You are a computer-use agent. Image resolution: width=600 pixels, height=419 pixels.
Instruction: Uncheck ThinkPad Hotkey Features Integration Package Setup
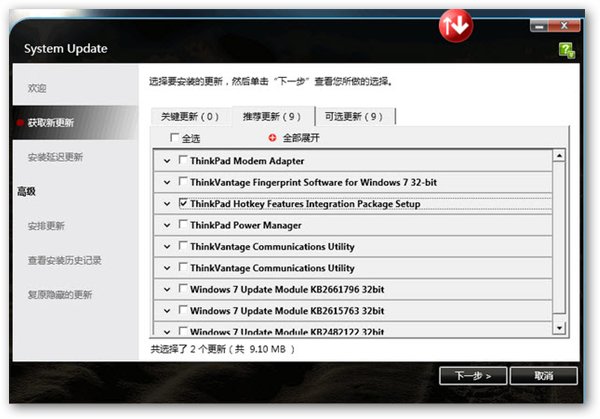pos(183,203)
